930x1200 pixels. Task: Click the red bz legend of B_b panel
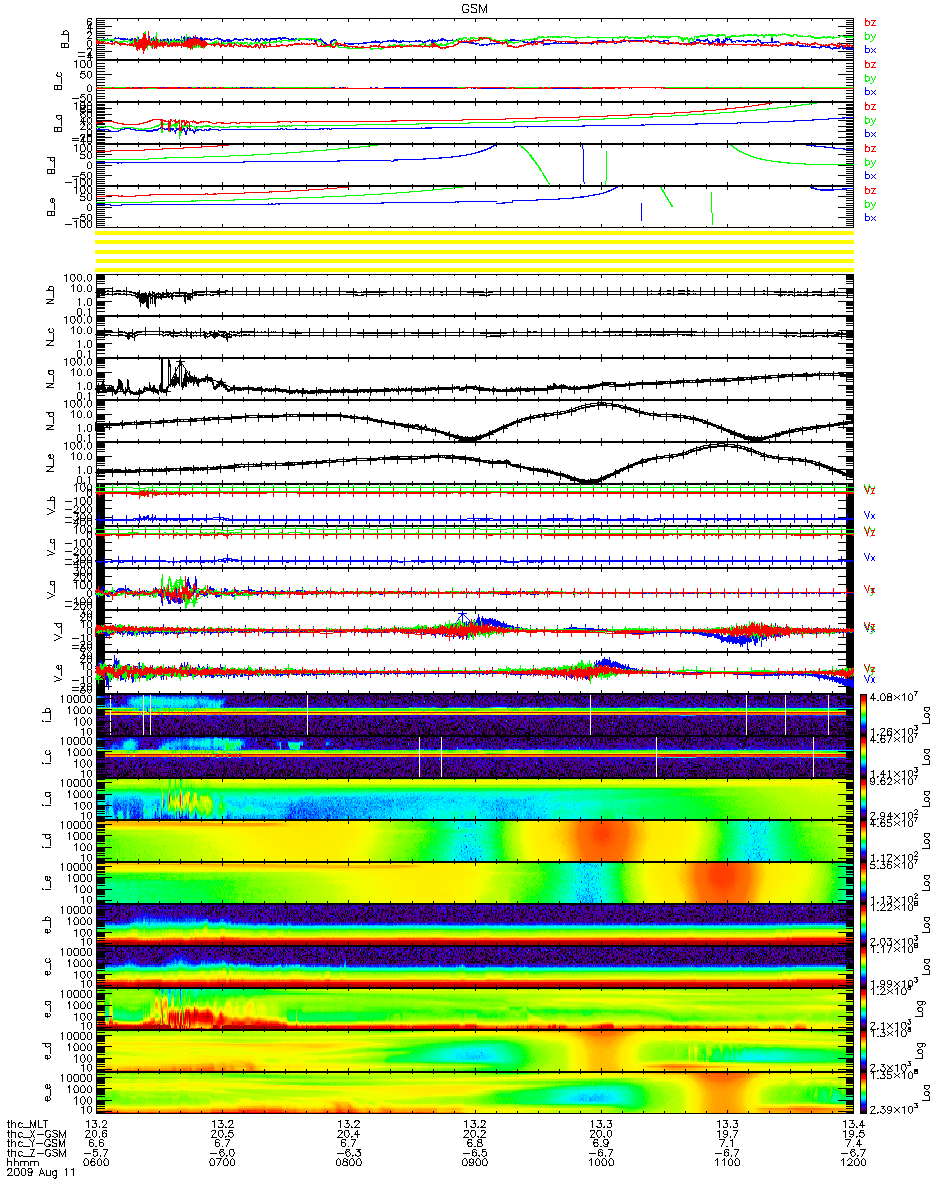tap(870, 22)
